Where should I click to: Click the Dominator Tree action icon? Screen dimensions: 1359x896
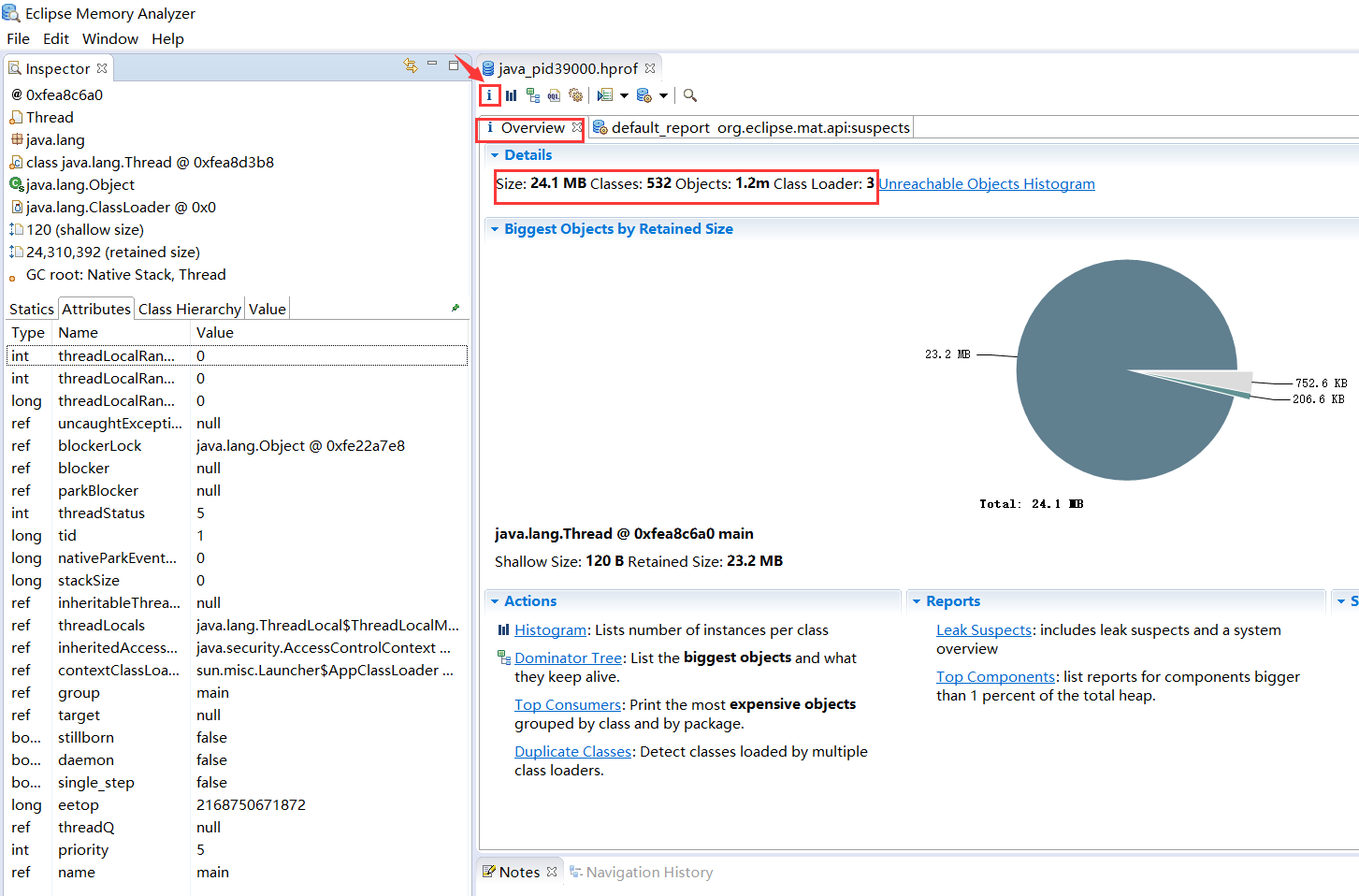[504, 658]
